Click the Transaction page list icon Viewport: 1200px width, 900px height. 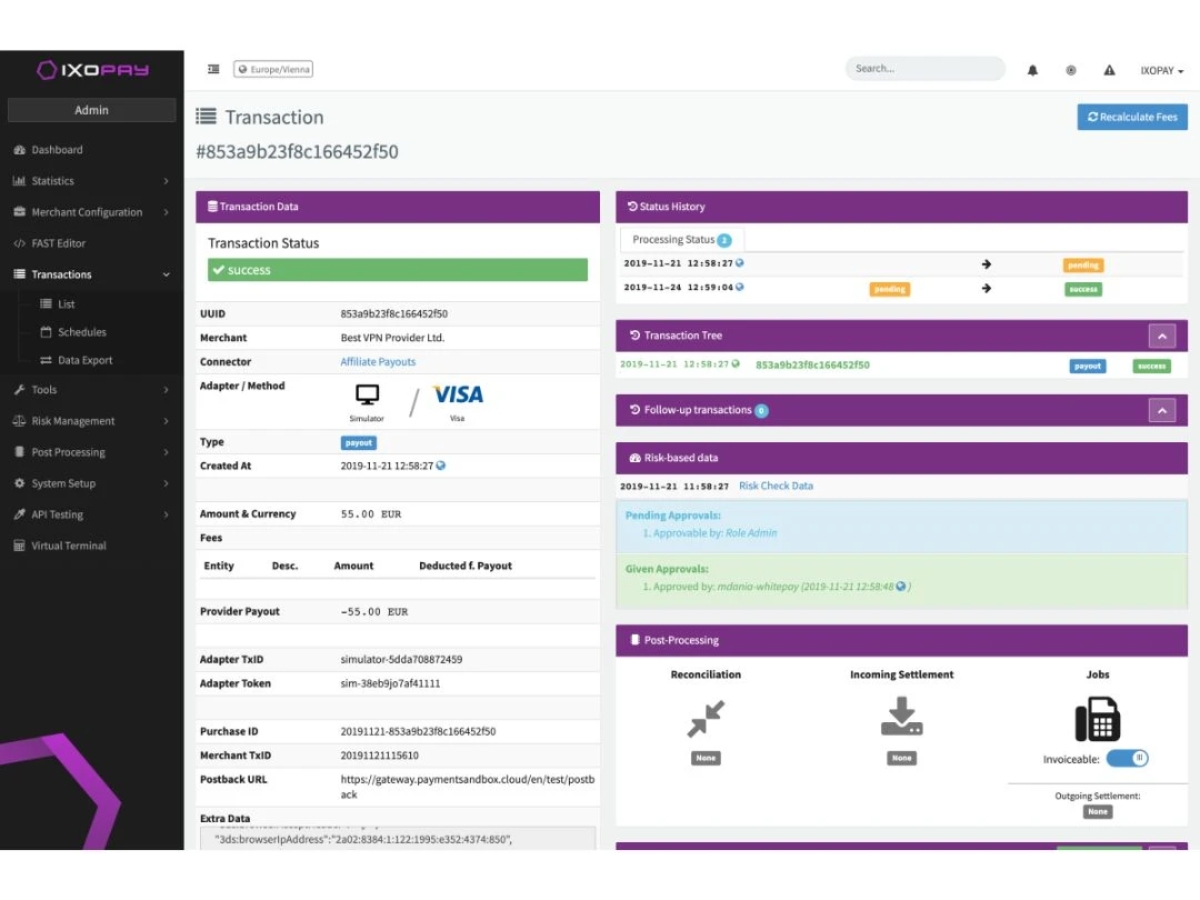pos(206,117)
